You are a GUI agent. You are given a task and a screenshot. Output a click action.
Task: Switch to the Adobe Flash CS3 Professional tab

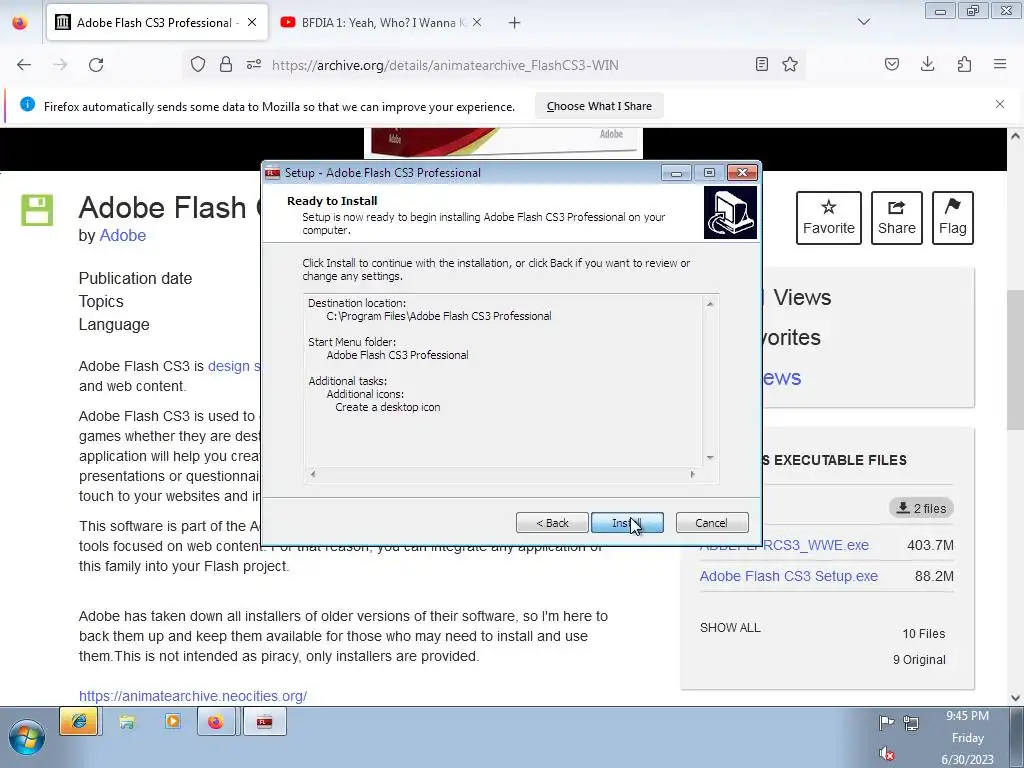coord(157,23)
